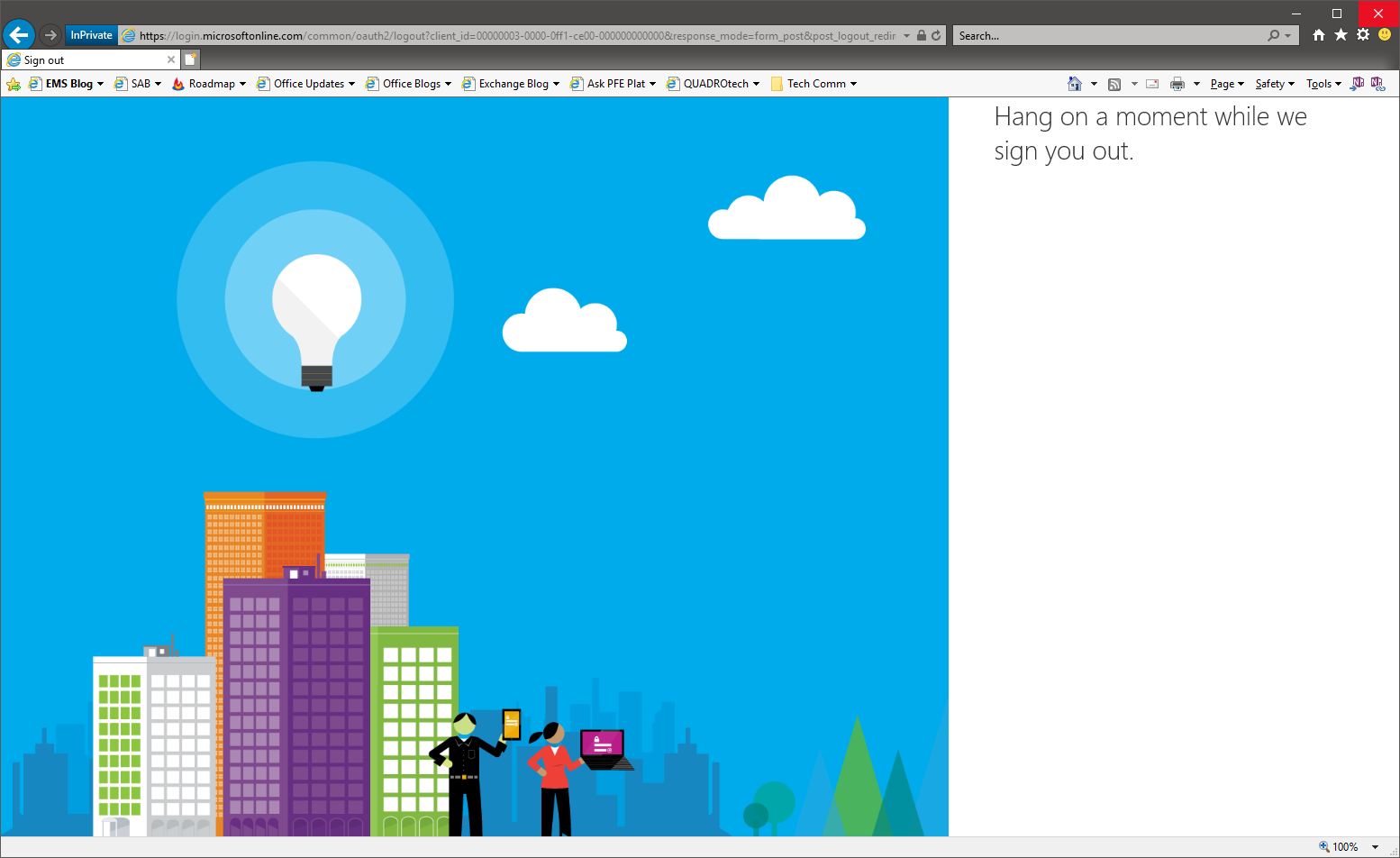This screenshot has height=858, width=1400.
Task: Click the smiley feedback icon
Action: (x=1385, y=35)
